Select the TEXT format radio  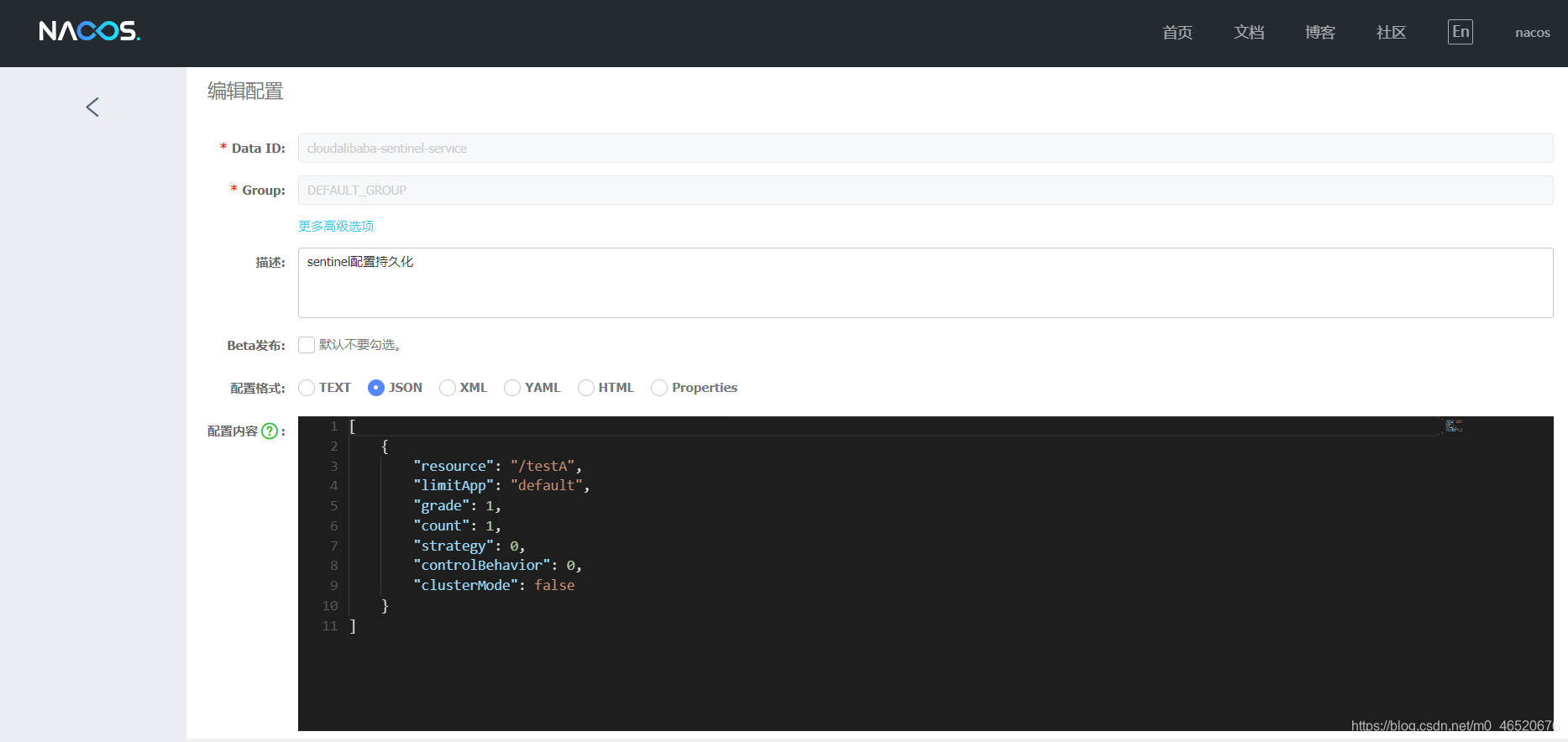tap(307, 388)
